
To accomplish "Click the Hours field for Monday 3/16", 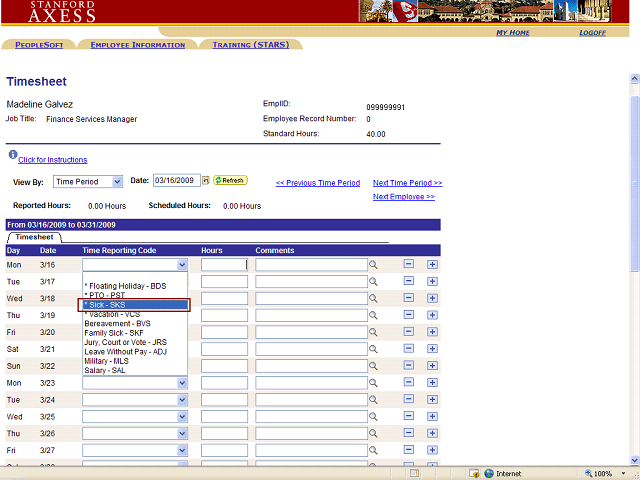I will (224, 265).
